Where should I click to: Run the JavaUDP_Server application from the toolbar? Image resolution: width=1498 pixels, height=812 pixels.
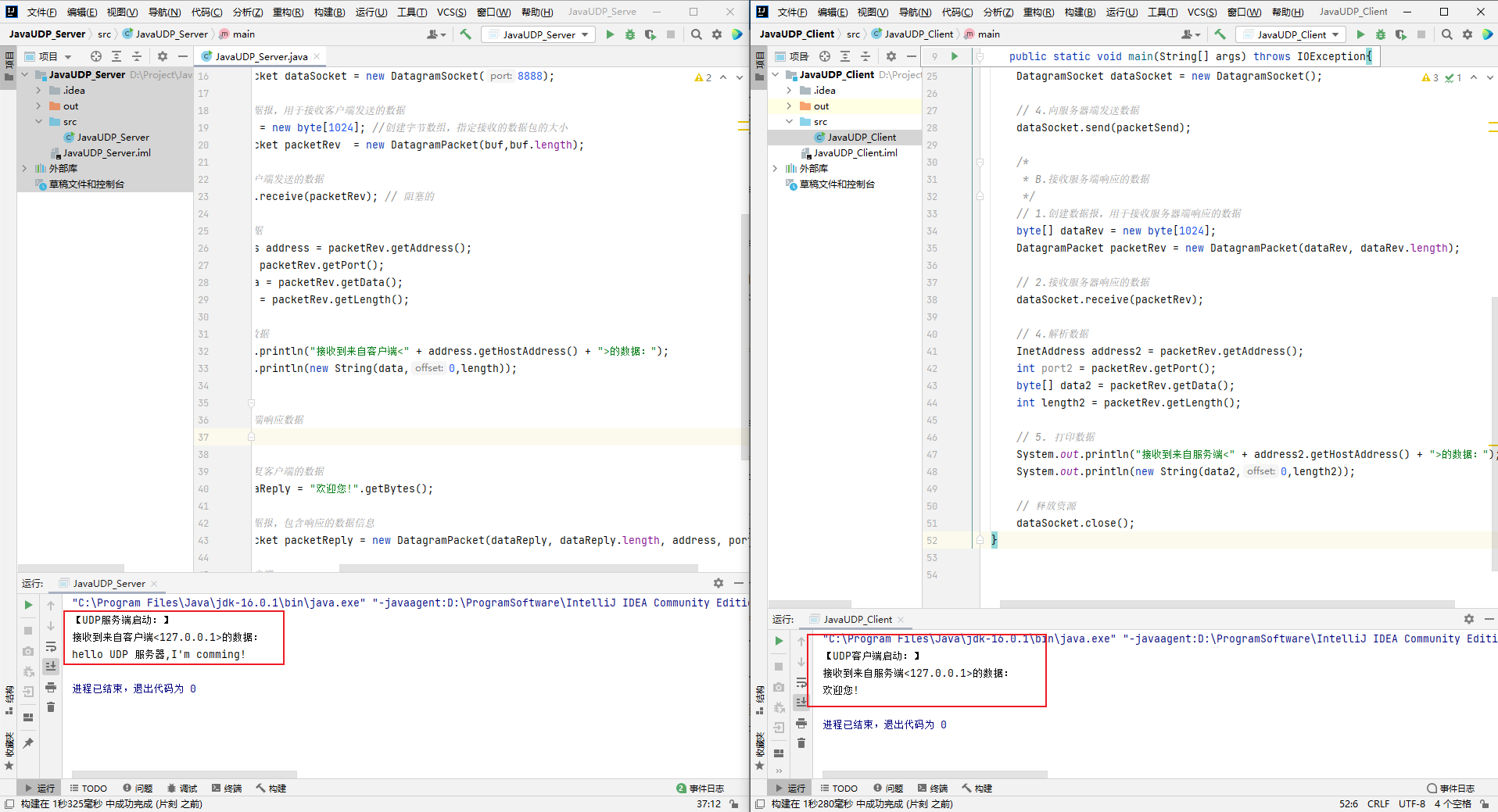[x=610, y=34]
